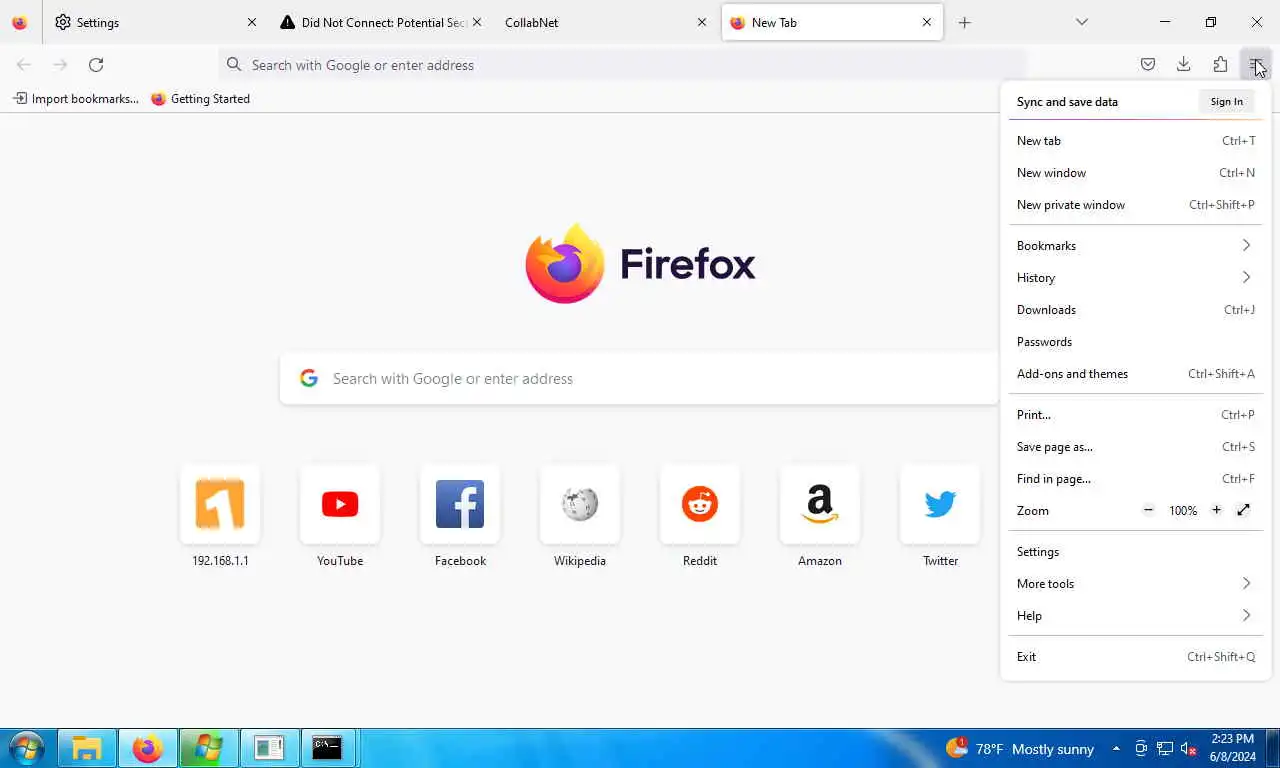The width and height of the screenshot is (1280, 768).
Task: Expand the Help submenu
Action: click(1136, 616)
